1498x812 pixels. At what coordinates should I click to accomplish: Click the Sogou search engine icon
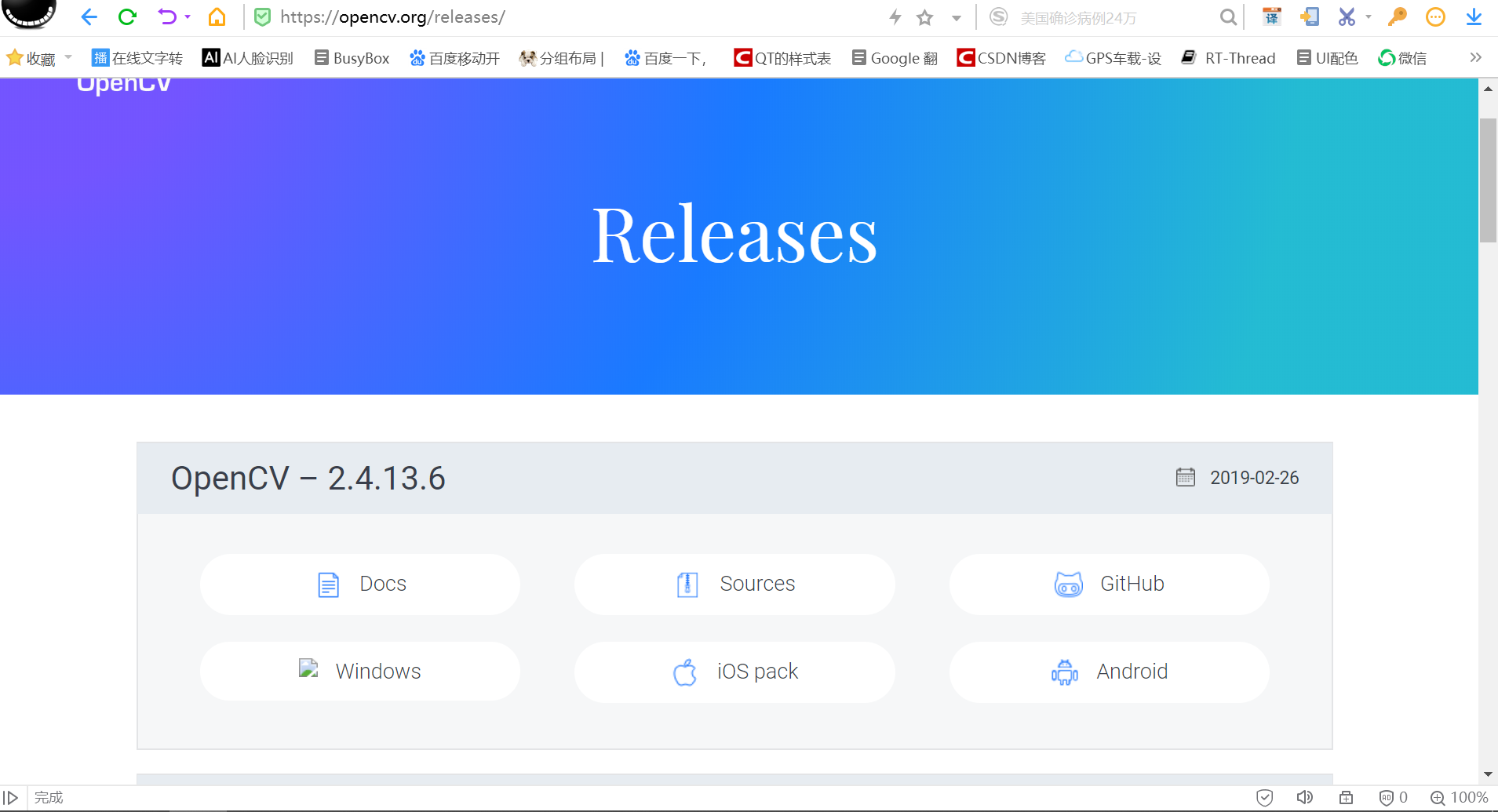coord(998,16)
